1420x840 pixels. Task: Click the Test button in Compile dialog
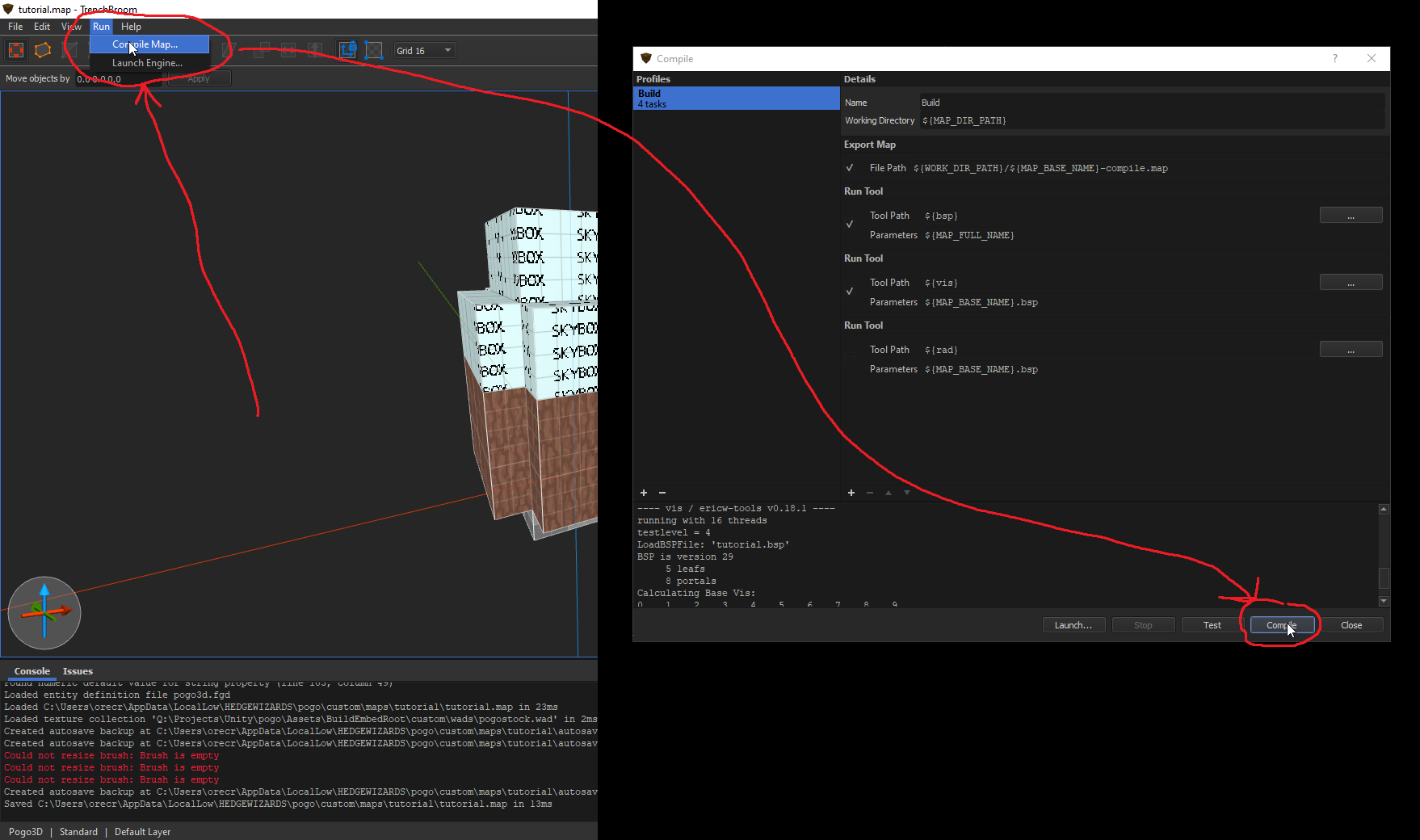1212,625
